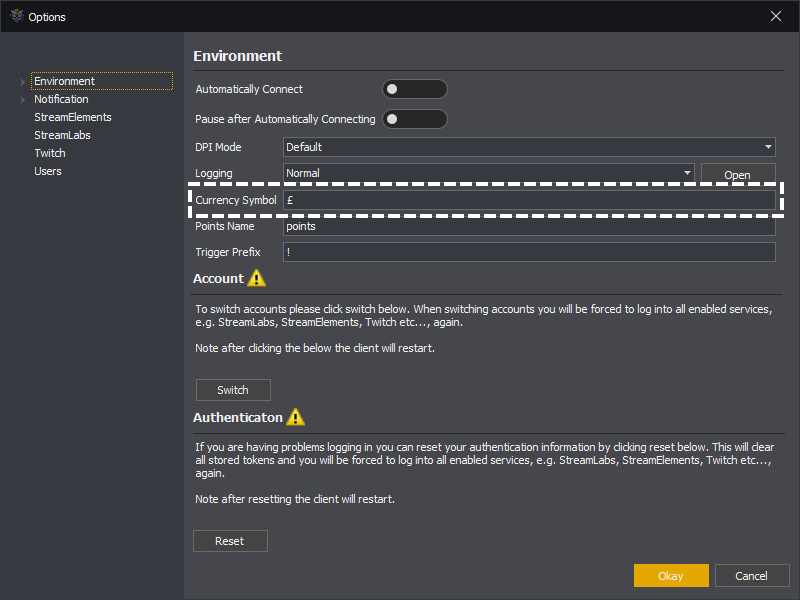This screenshot has height=600, width=800.
Task: Click the 'Automatically Connect' label
Action: click(x=249, y=89)
